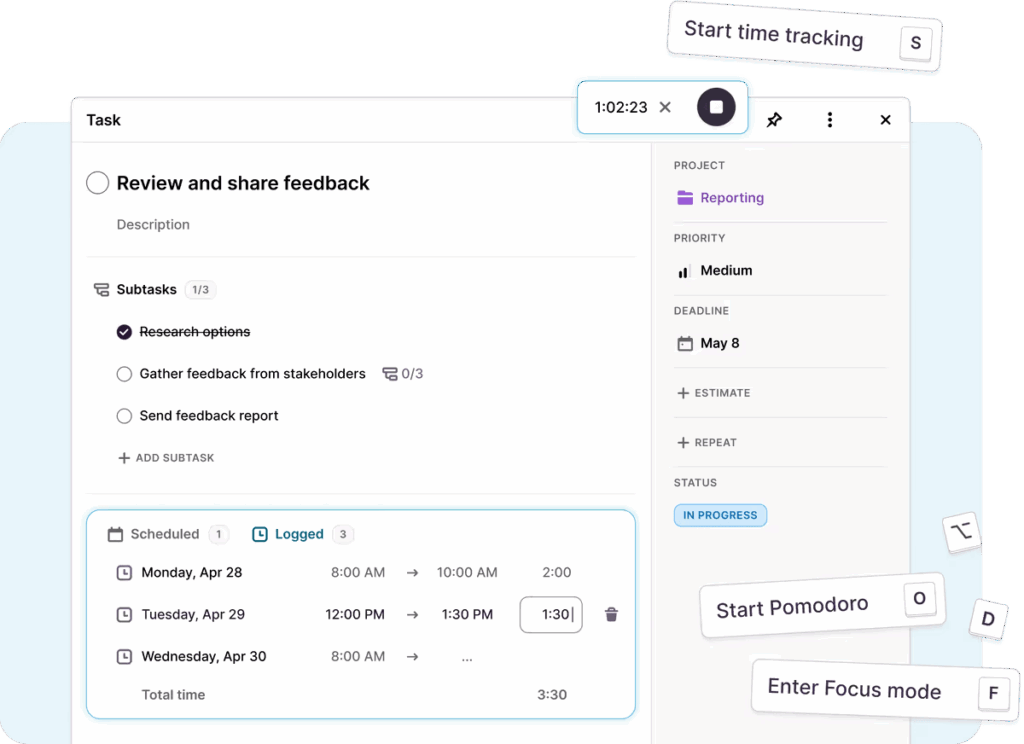Click Add Subtask
1024x744 pixels.
(x=166, y=458)
